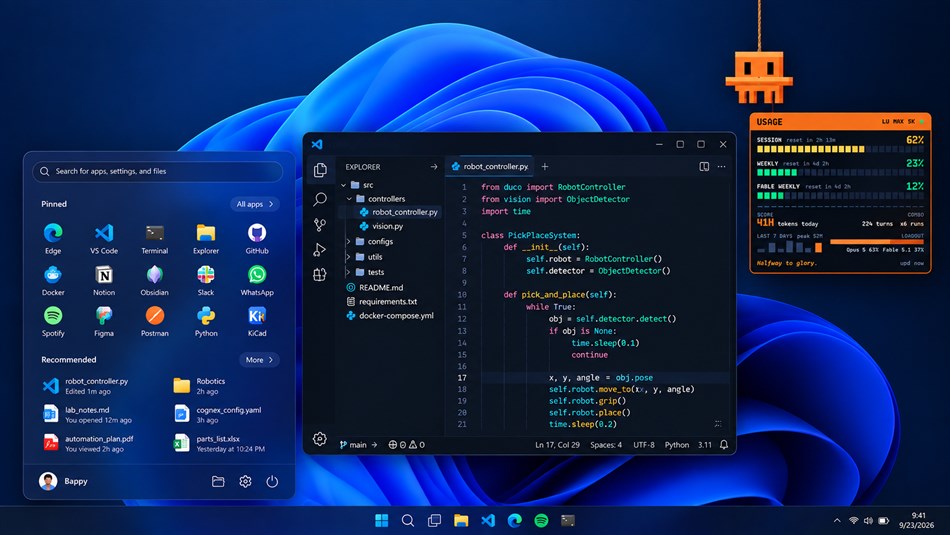Open Run and Debug in VS Code activity bar
Screen dimensions: 950x535
(320, 249)
